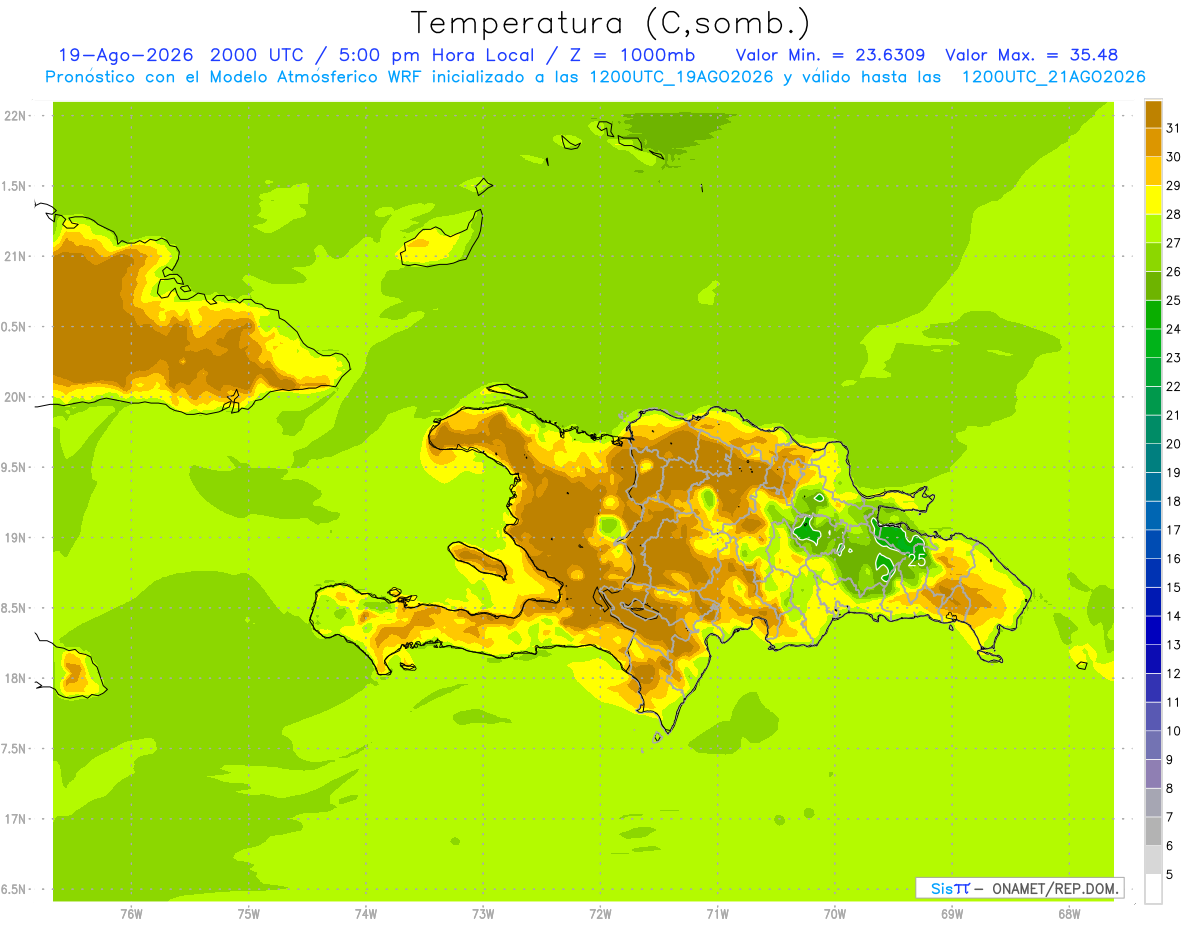Click the colorbar label '11'

[1174, 702]
